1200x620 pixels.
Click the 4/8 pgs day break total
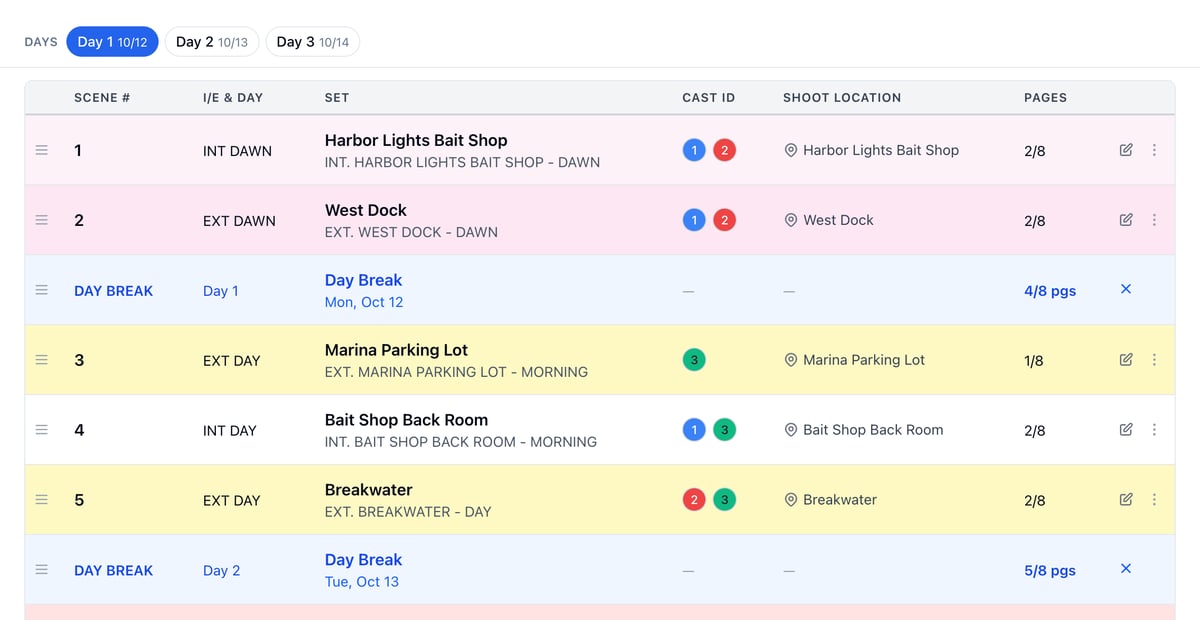click(x=1050, y=291)
